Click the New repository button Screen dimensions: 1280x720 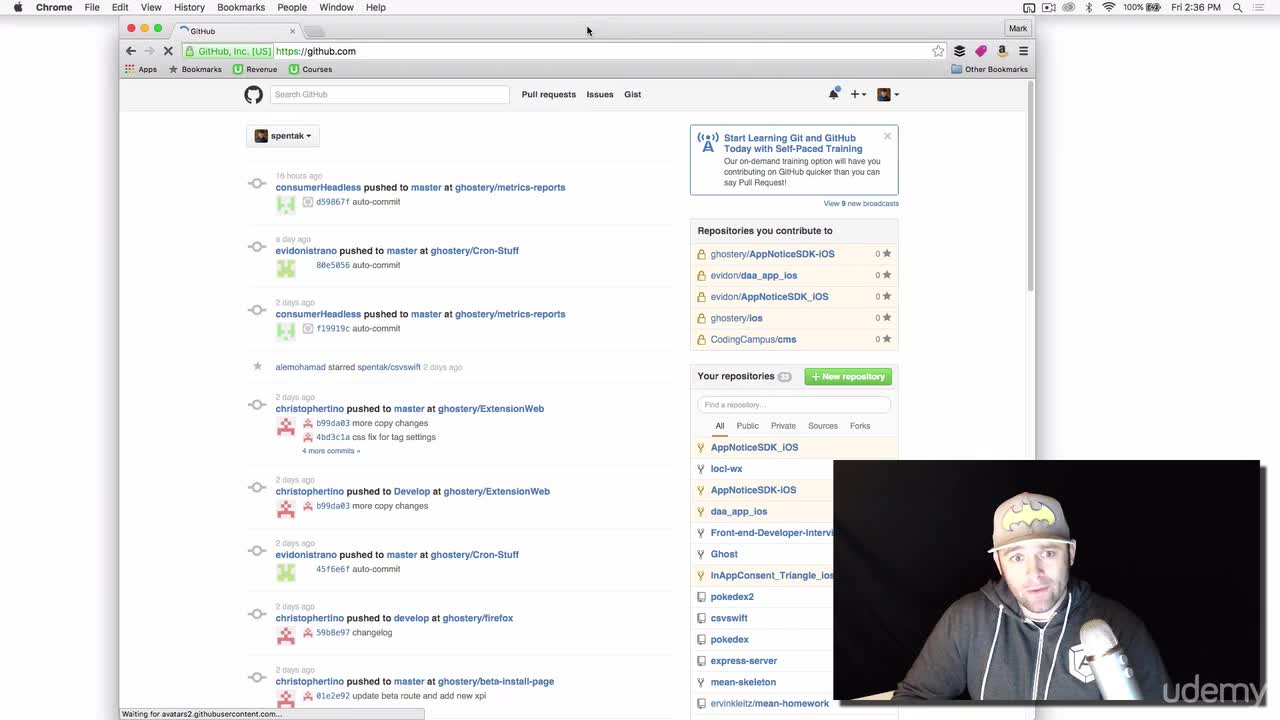click(x=848, y=377)
